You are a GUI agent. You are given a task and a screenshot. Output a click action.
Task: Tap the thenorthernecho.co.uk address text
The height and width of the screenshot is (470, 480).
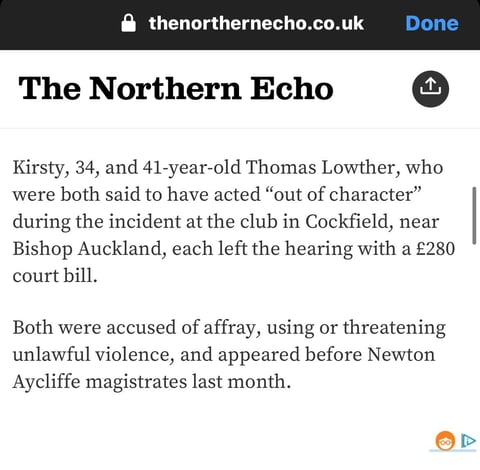click(x=256, y=23)
